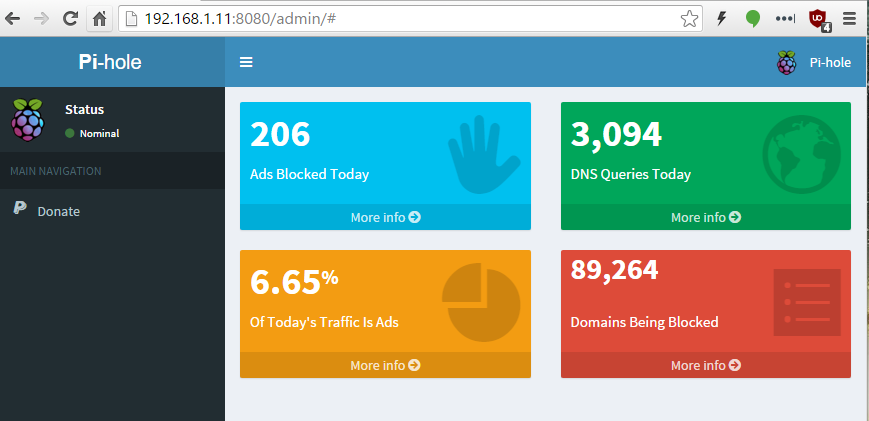This screenshot has width=869, height=421.
Task: Open the Donate sidebar menu item
Action: pos(113,212)
